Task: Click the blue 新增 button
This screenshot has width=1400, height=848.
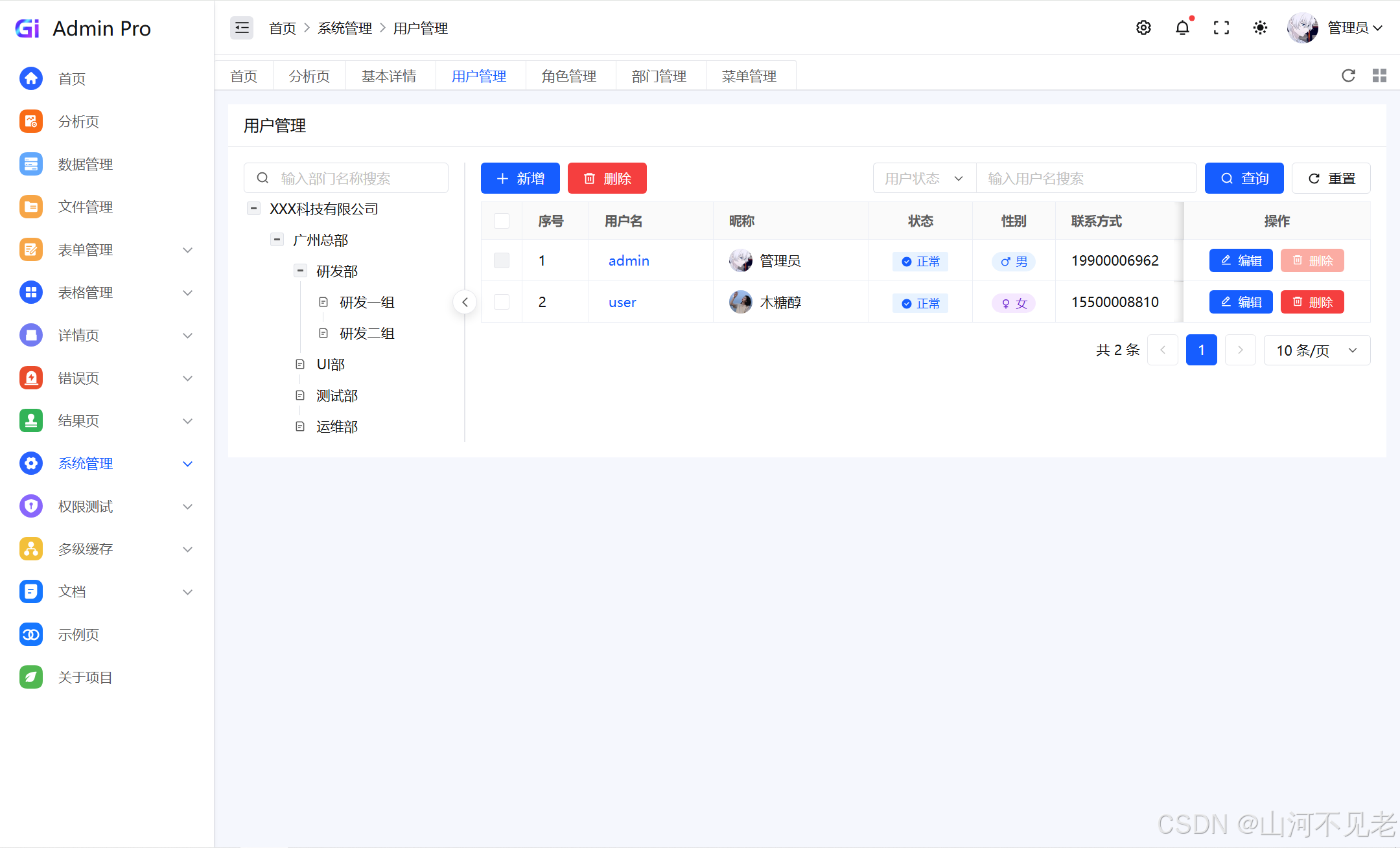Action: (x=520, y=178)
